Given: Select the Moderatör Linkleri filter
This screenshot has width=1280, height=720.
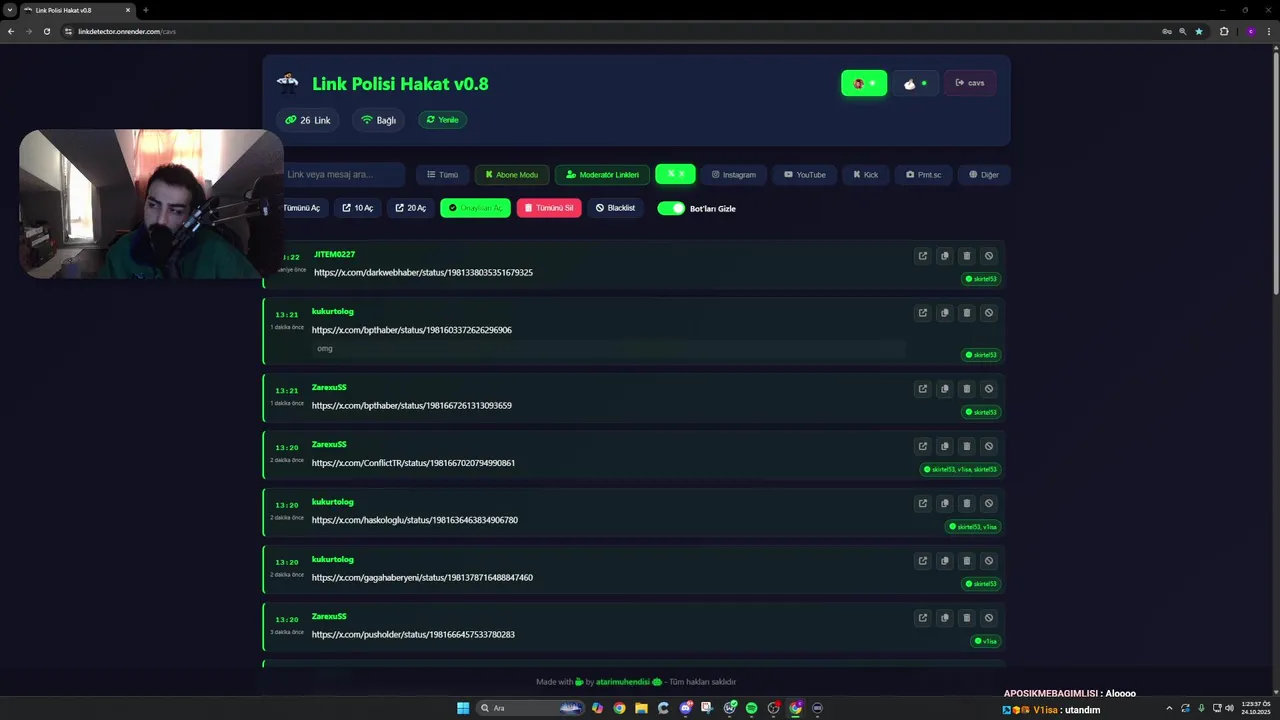Looking at the screenshot, I should (x=602, y=174).
